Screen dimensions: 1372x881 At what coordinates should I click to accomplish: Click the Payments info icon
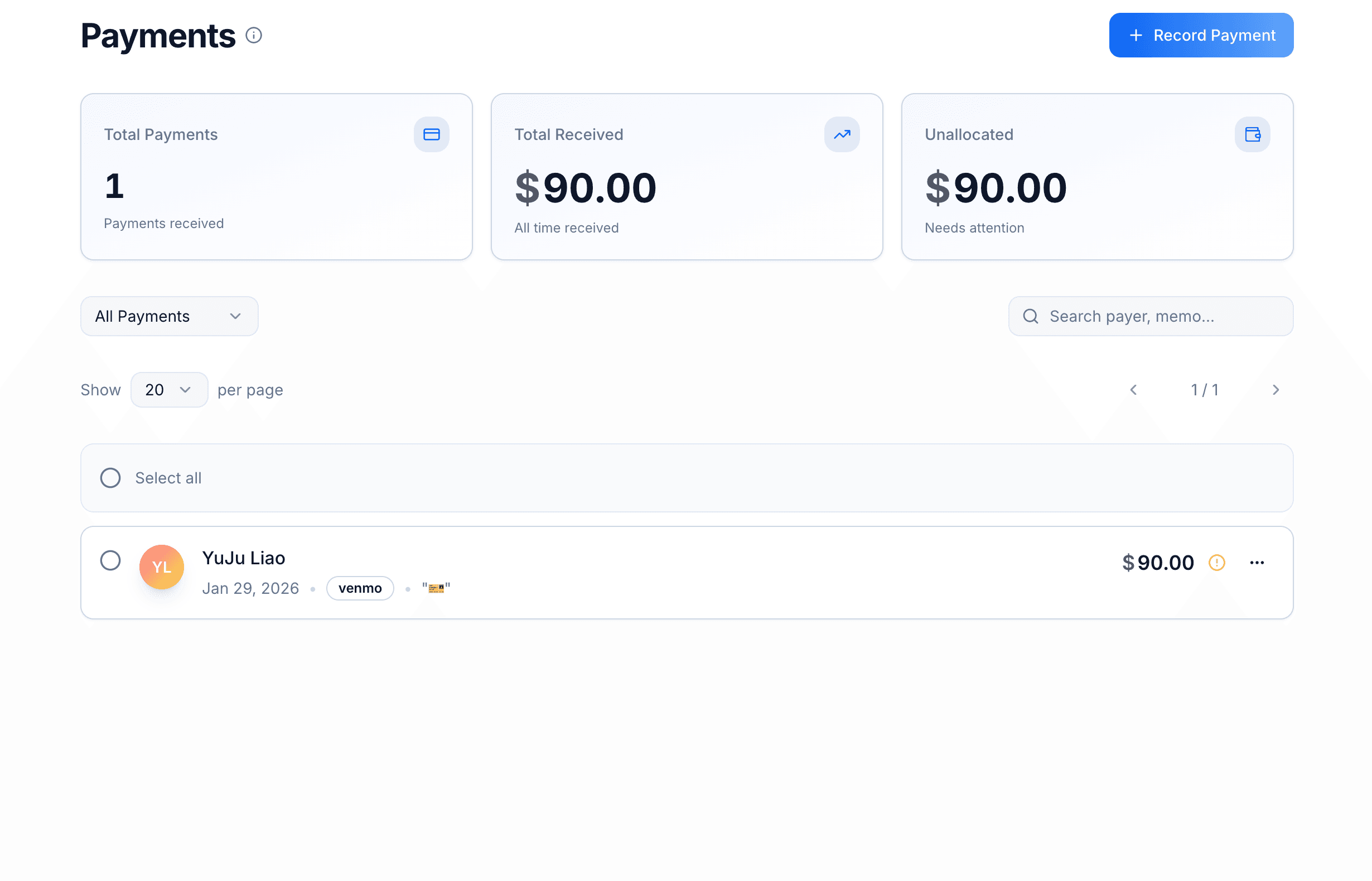[x=254, y=35]
